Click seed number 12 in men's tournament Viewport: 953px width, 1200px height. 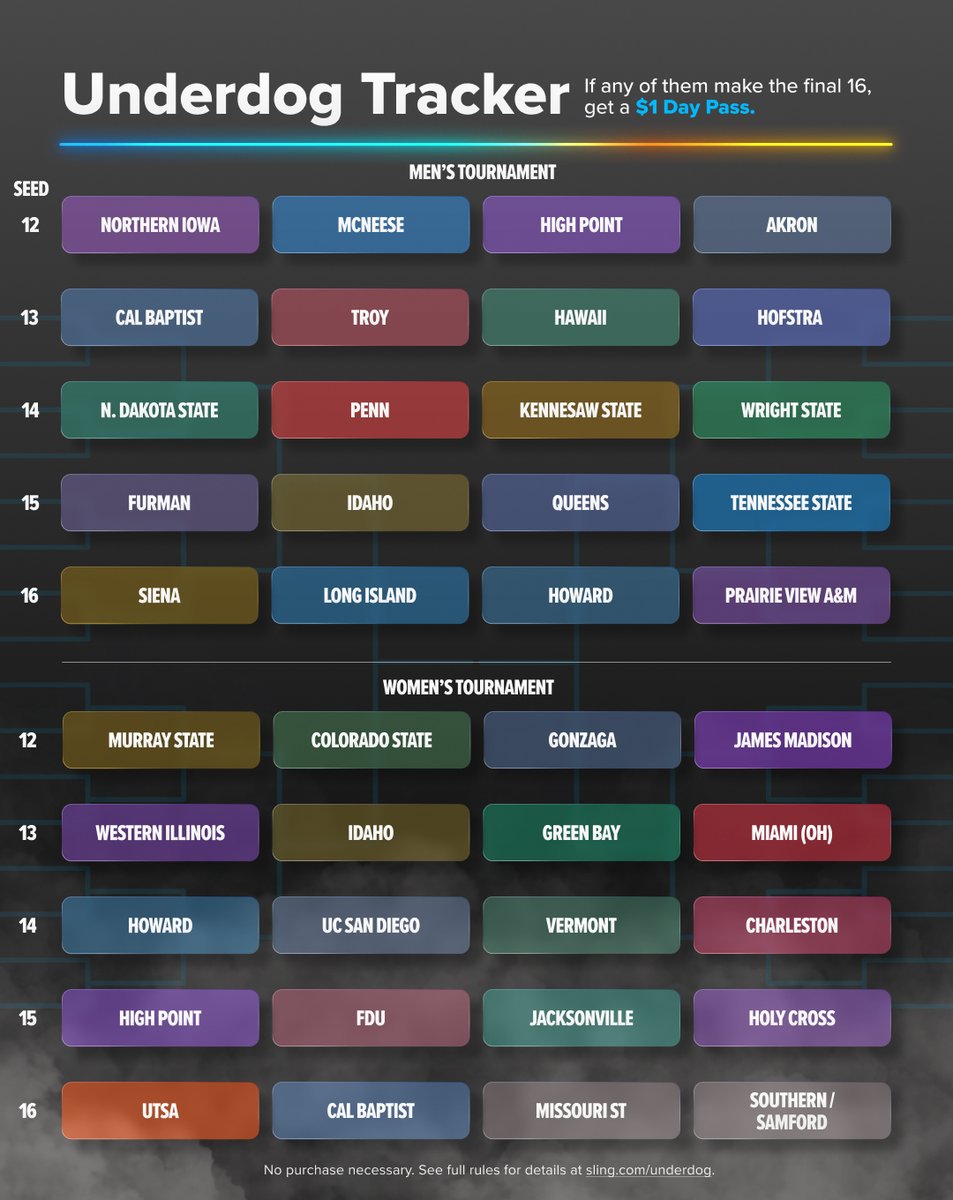pyautogui.click(x=30, y=225)
